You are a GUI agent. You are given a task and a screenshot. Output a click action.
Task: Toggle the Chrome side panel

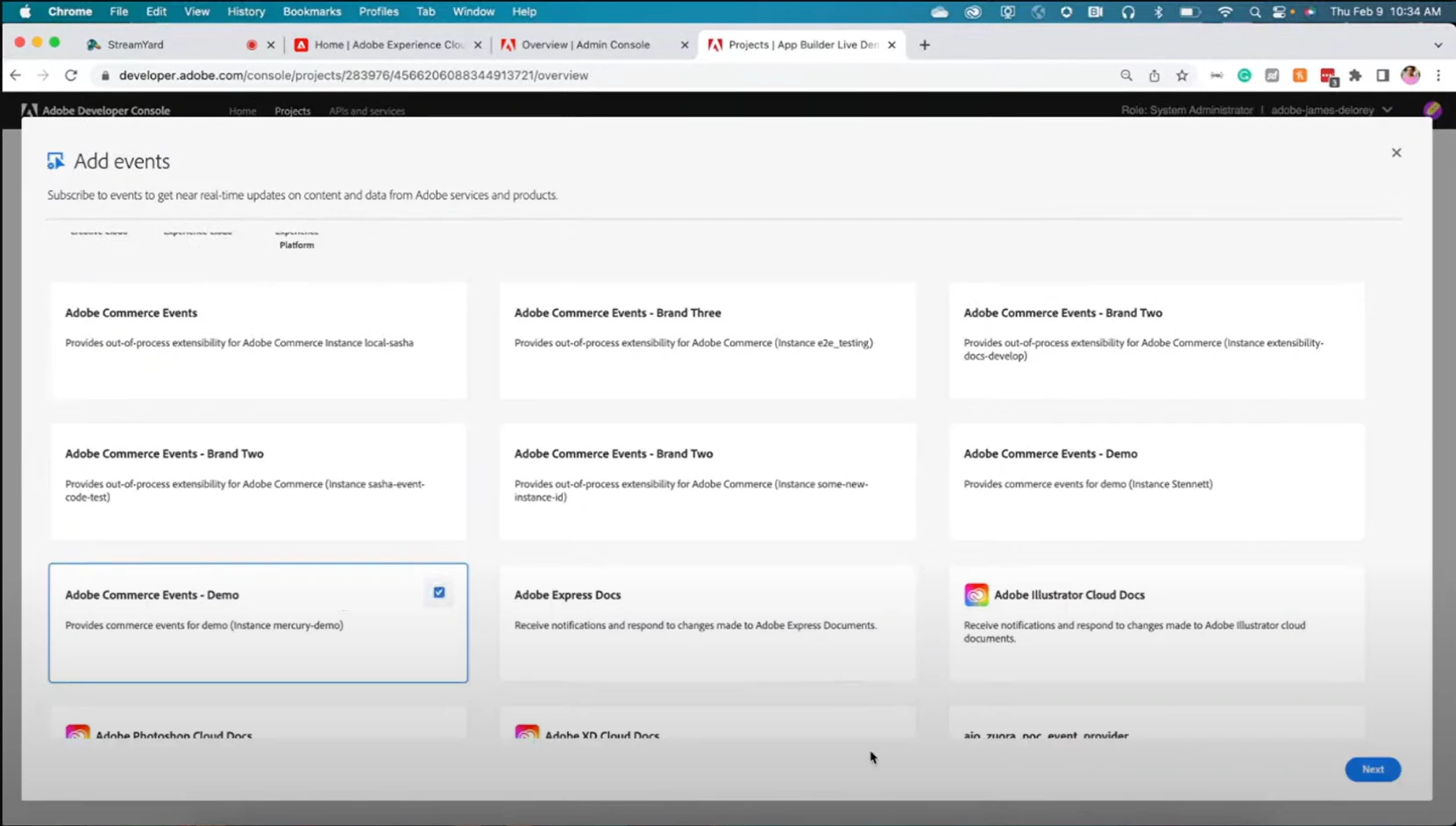tap(1382, 75)
